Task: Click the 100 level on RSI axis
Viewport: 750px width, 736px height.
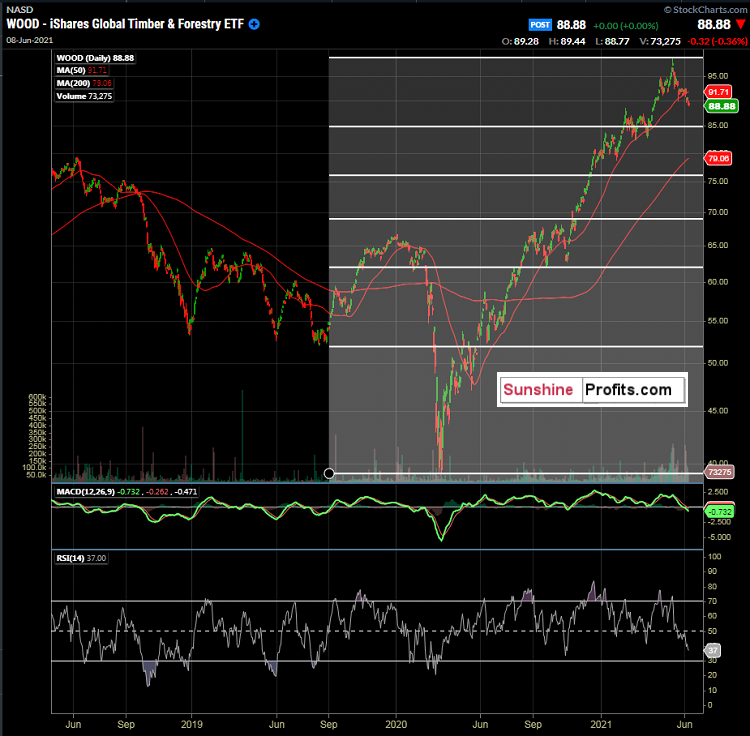Action: pyautogui.click(x=715, y=556)
